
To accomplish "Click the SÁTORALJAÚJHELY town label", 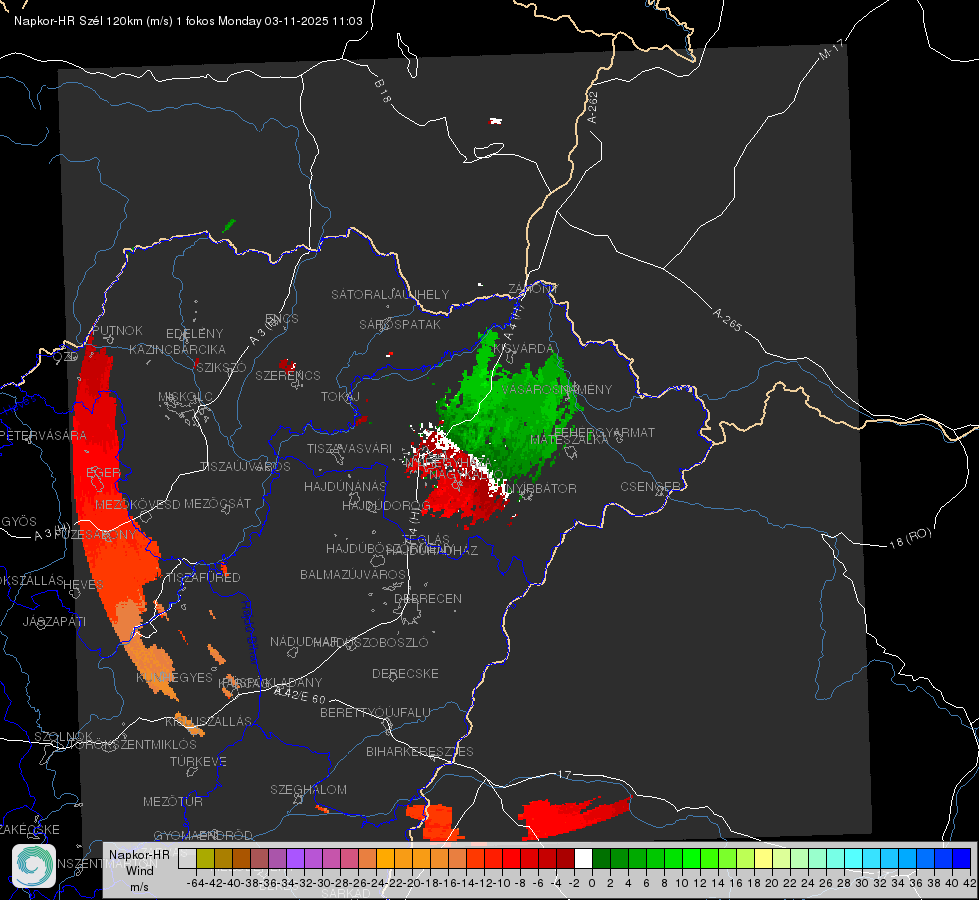I will (x=390, y=294).
